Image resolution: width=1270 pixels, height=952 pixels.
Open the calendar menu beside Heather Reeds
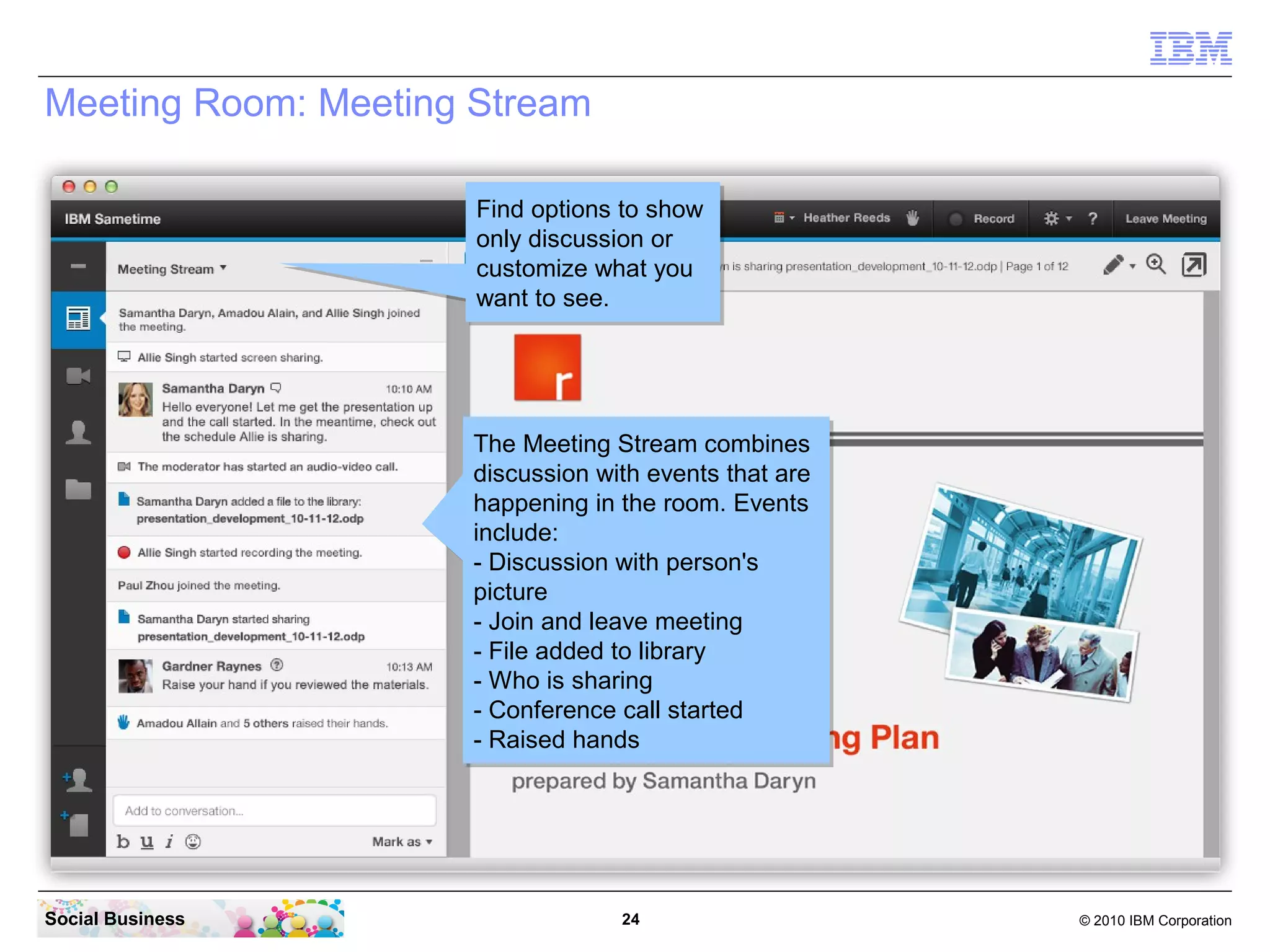click(x=784, y=218)
